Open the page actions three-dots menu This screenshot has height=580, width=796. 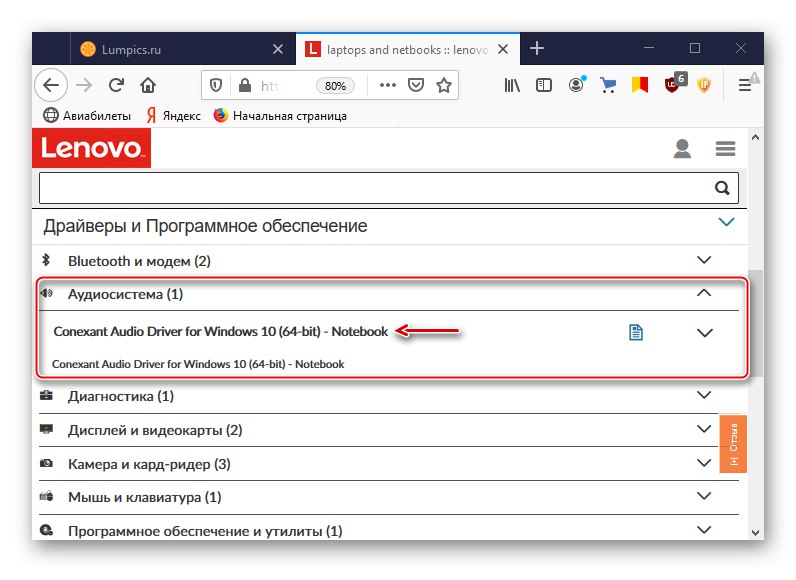(x=388, y=85)
